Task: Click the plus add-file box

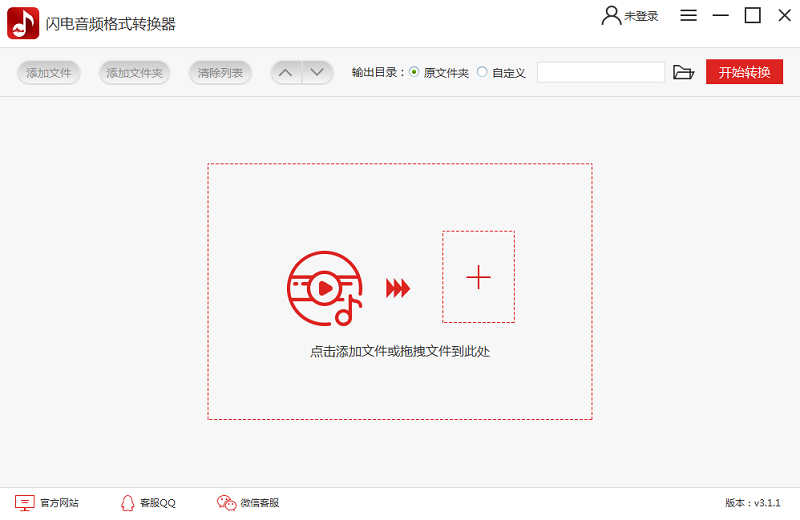Action: tap(479, 277)
